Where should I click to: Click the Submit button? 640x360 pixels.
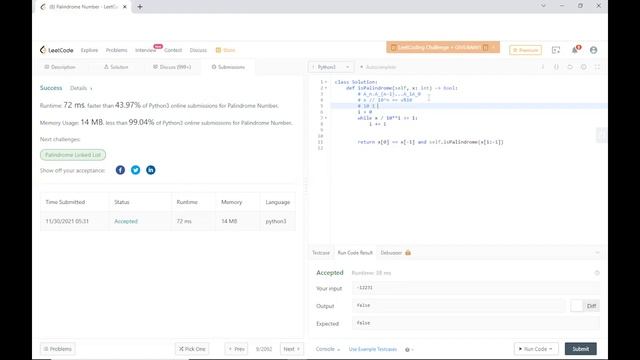point(581,349)
